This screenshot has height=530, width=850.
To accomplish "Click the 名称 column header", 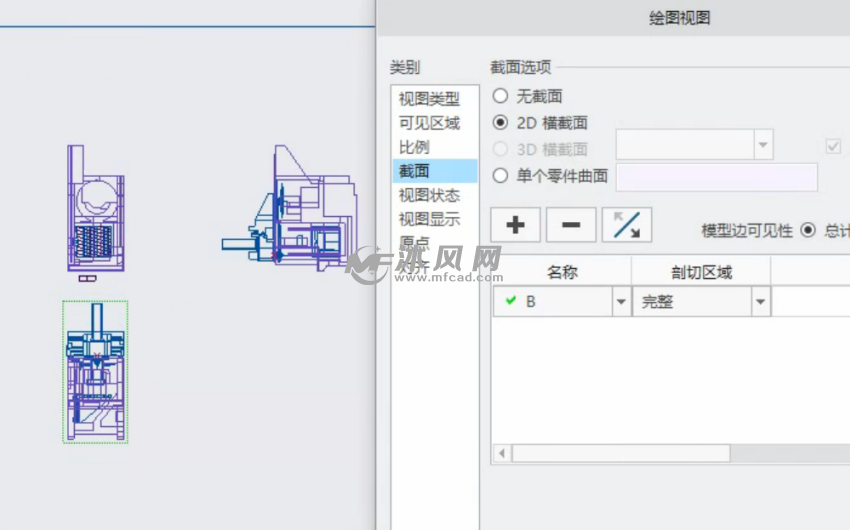I will pyautogui.click(x=562, y=272).
